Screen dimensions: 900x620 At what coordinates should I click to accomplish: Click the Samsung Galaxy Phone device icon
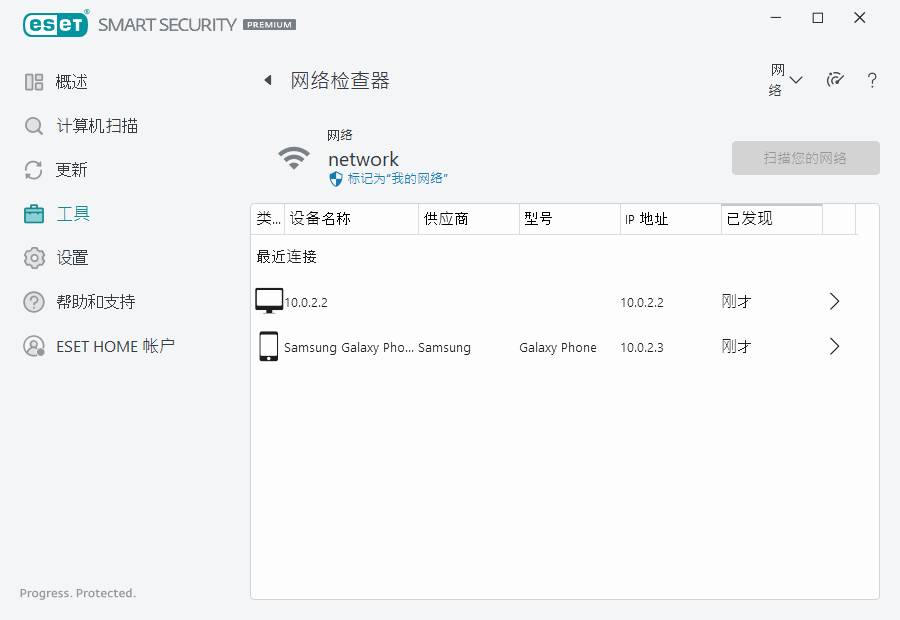pyautogui.click(x=268, y=346)
